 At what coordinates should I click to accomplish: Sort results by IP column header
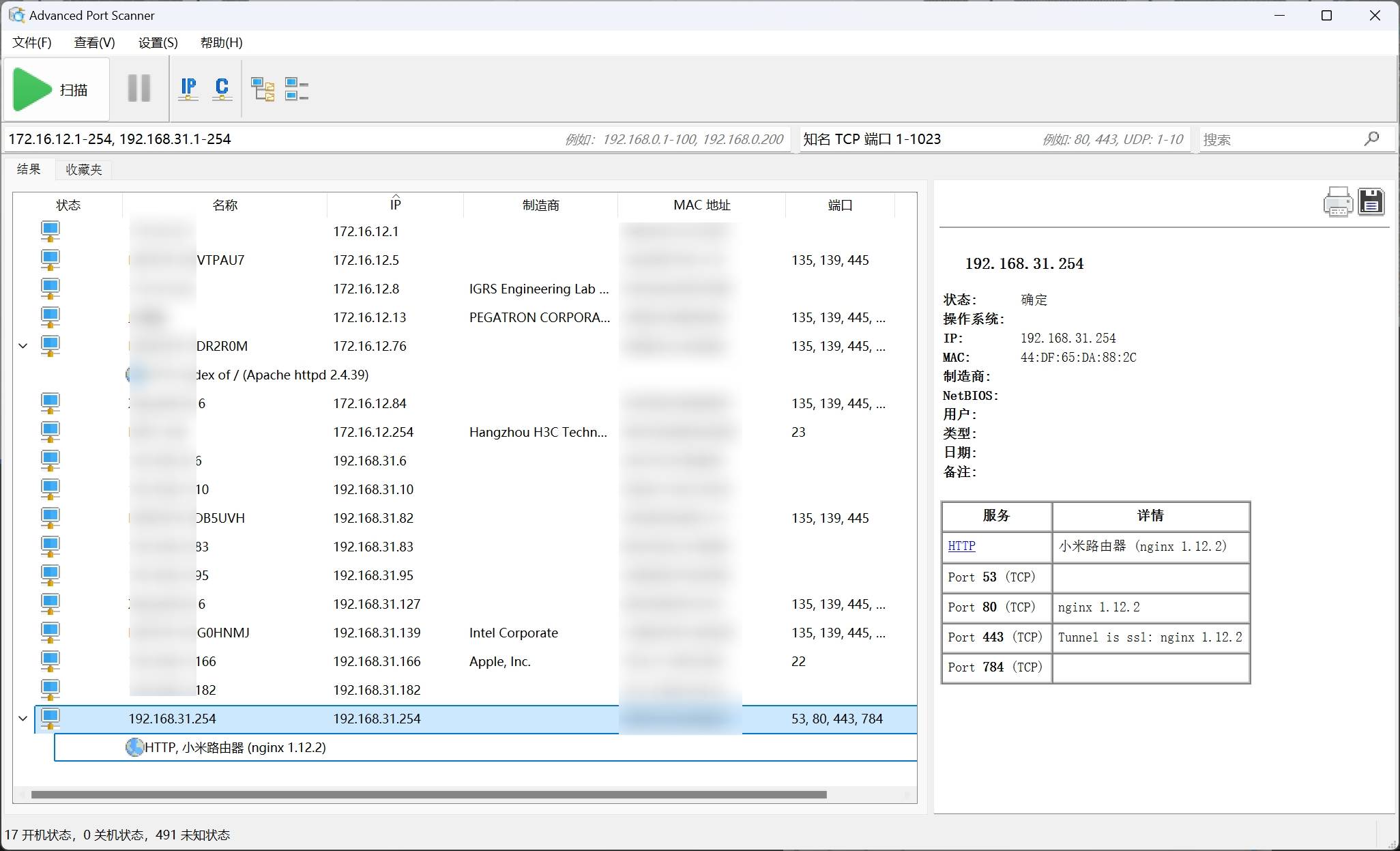pos(395,205)
